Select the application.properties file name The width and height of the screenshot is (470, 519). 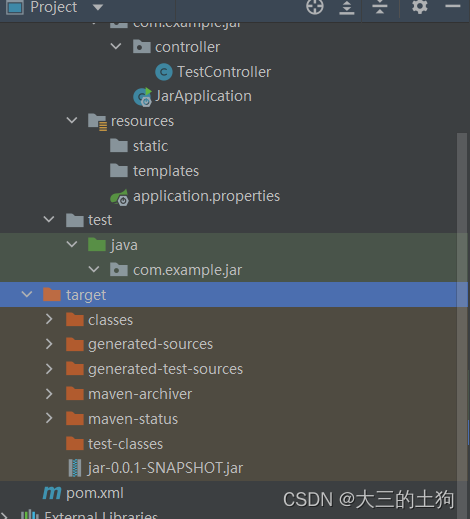(206, 196)
